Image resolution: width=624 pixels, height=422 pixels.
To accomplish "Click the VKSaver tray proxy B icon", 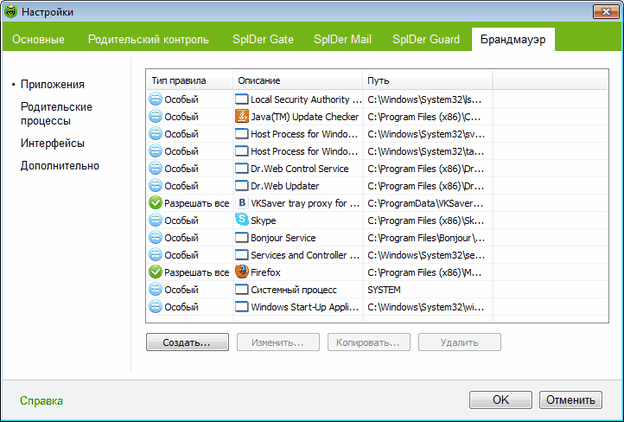I will (242, 203).
